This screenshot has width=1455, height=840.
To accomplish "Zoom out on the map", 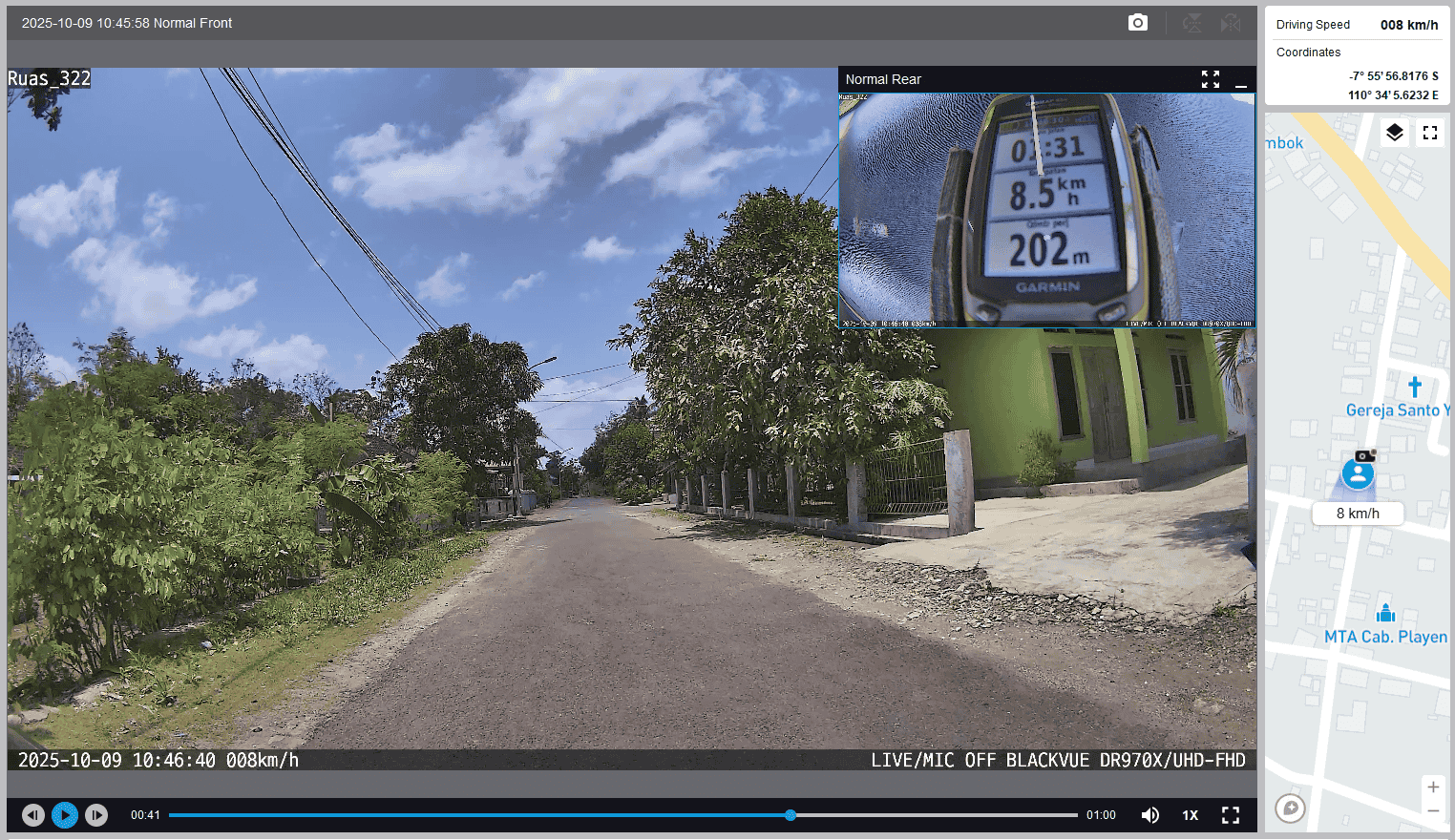I will 1433,811.
